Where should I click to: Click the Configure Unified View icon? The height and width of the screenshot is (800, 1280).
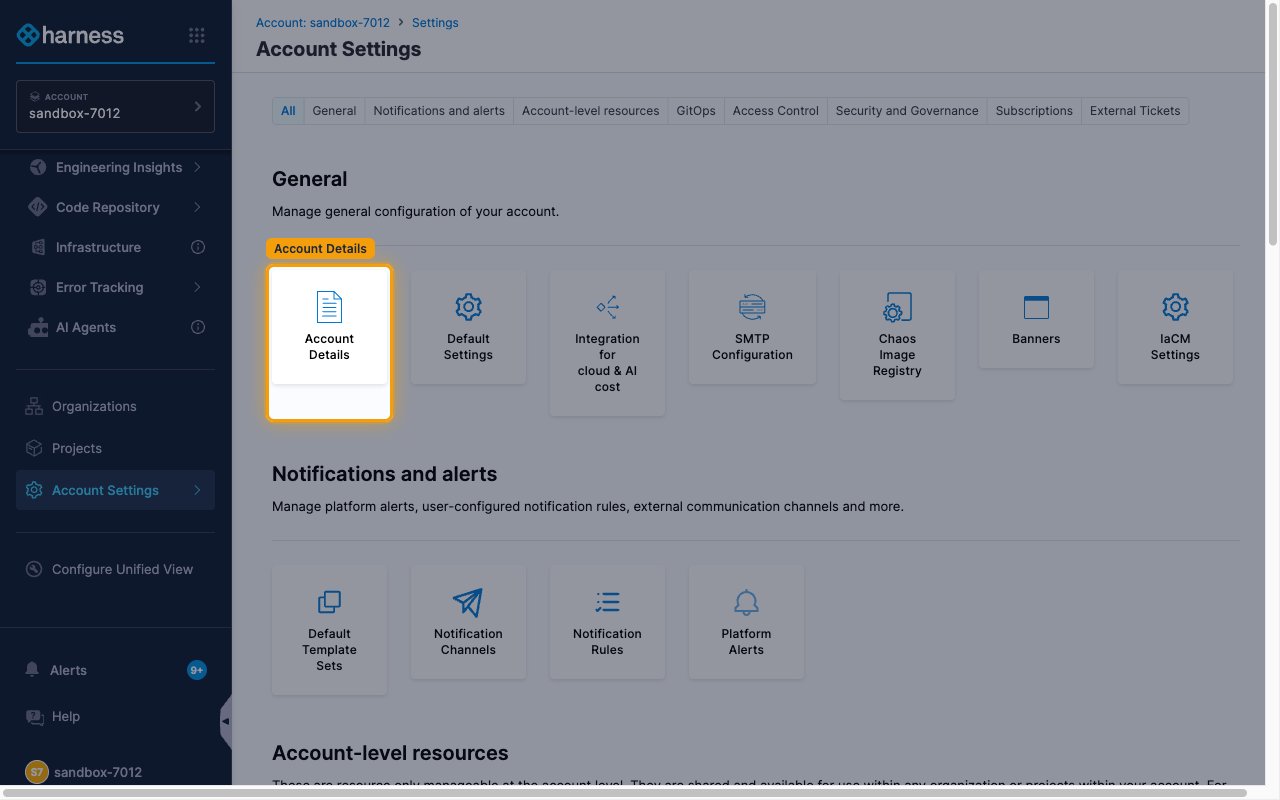click(34, 569)
